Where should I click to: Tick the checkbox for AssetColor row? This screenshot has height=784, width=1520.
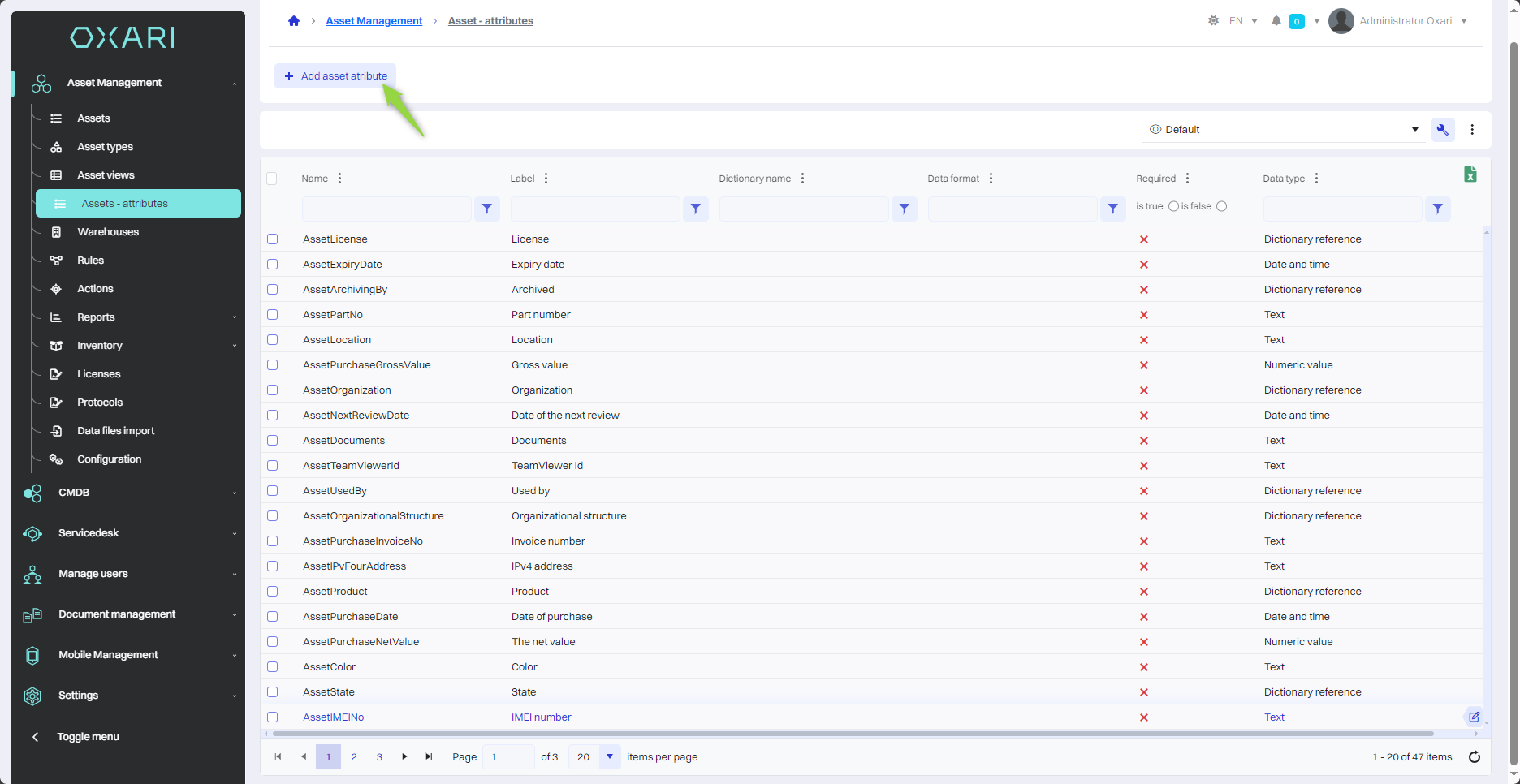point(273,667)
